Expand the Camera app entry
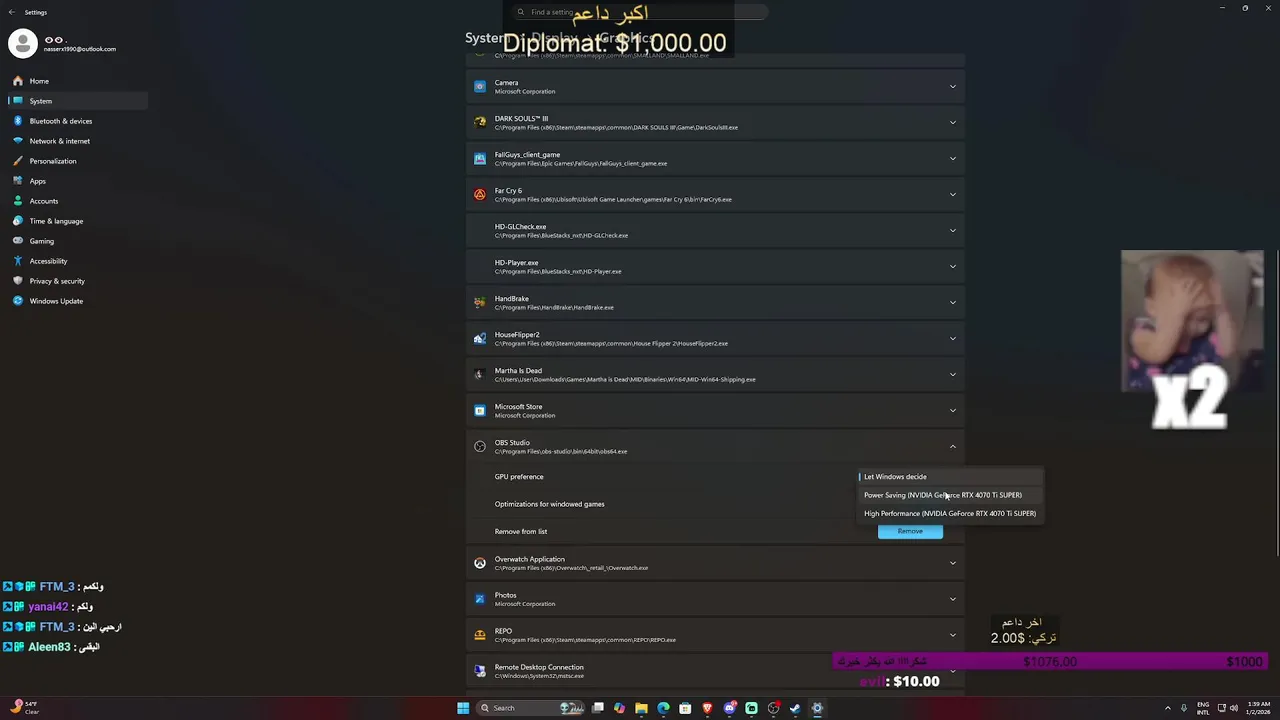1280x720 pixels. 953,87
